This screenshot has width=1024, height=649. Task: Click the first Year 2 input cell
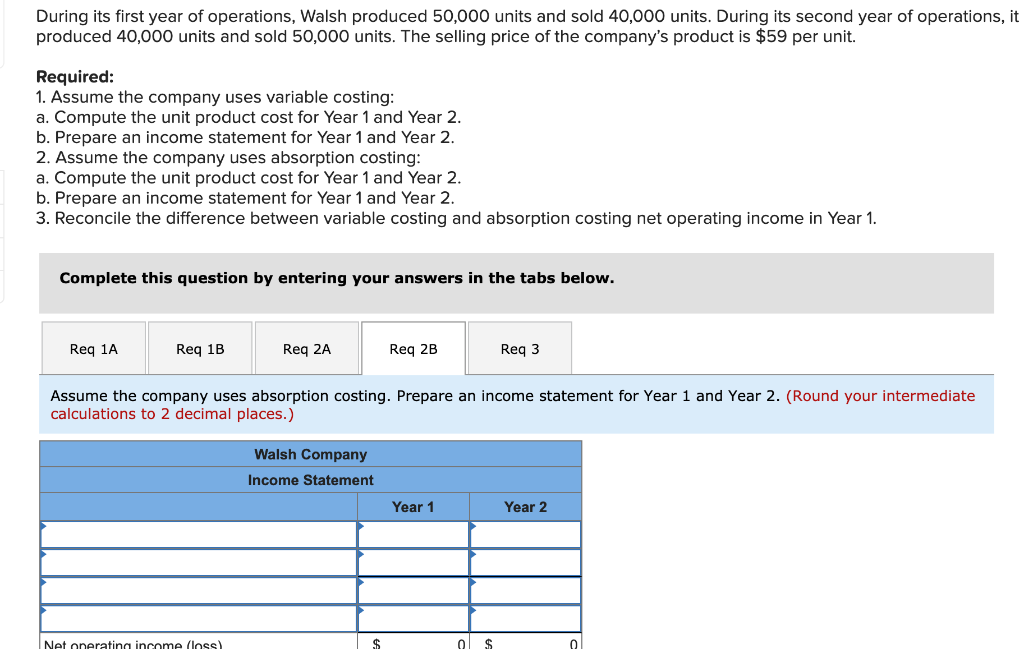[525, 534]
